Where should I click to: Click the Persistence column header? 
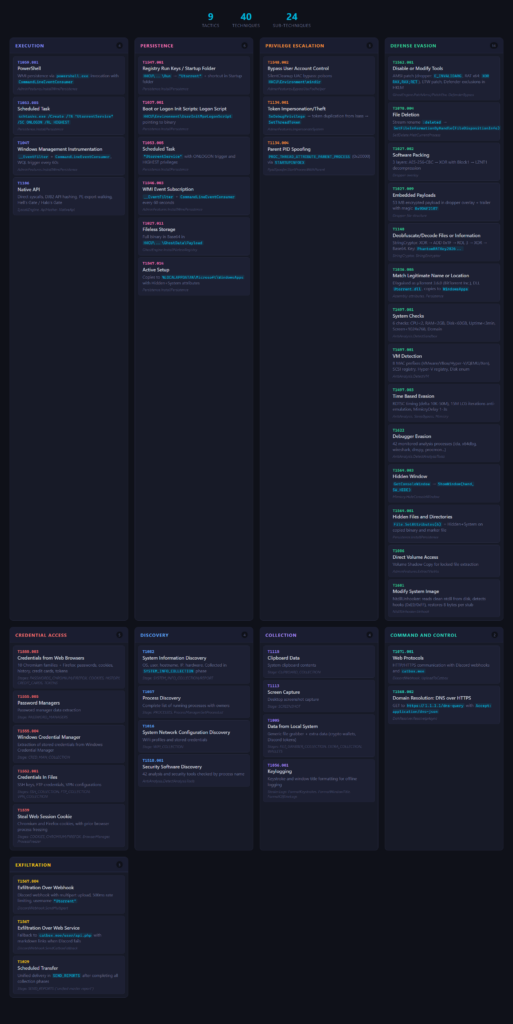click(x=157, y=46)
